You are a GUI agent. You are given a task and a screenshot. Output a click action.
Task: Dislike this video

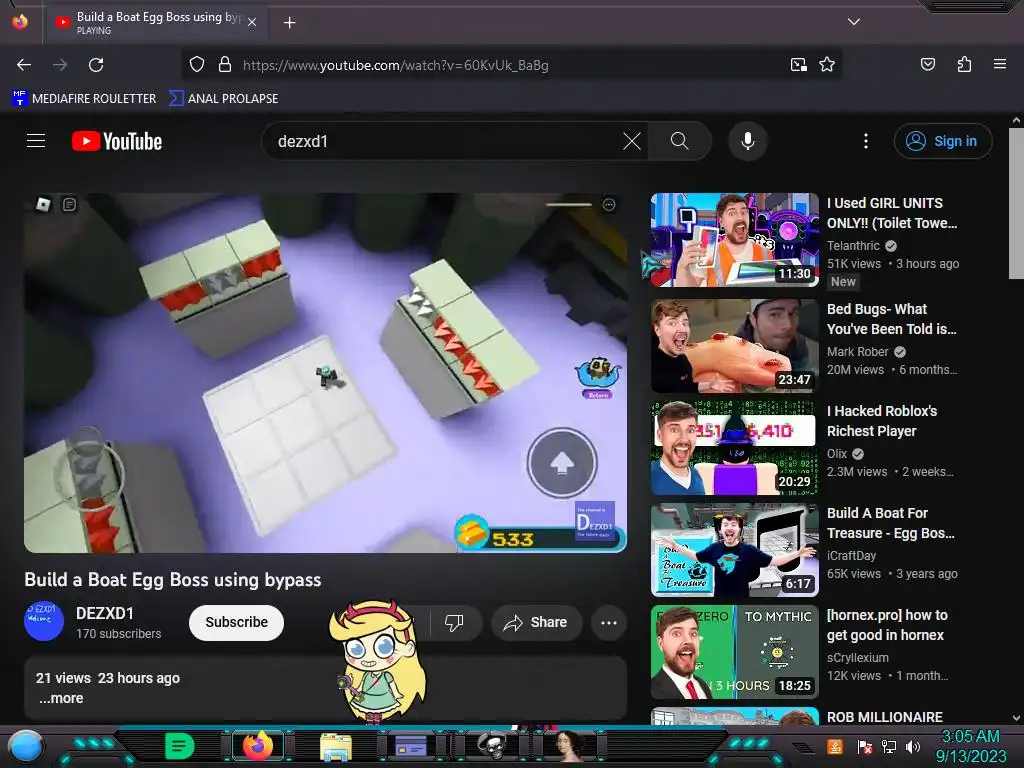click(455, 622)
